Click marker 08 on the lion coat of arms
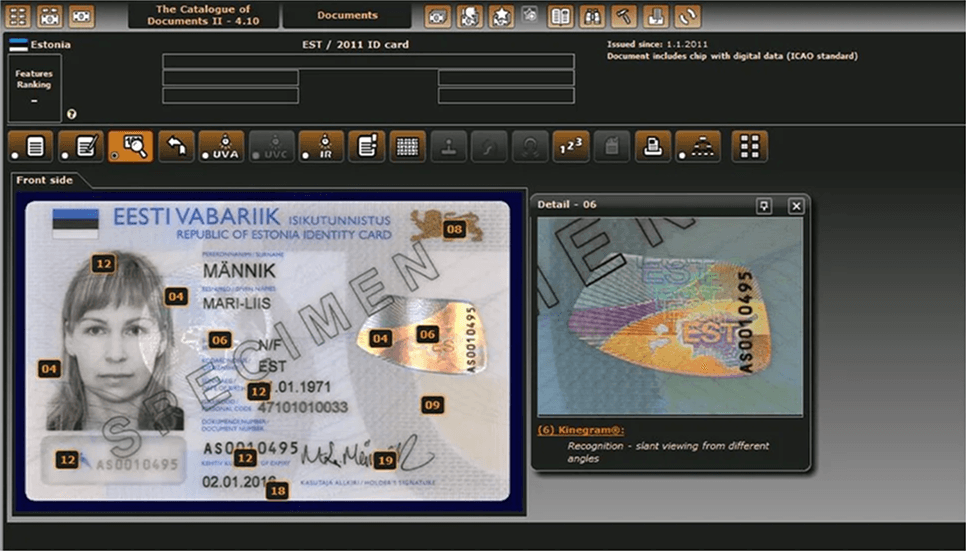The height and width of the screenshot is (551, 966). pyautogui.click(x=455, y=229)
